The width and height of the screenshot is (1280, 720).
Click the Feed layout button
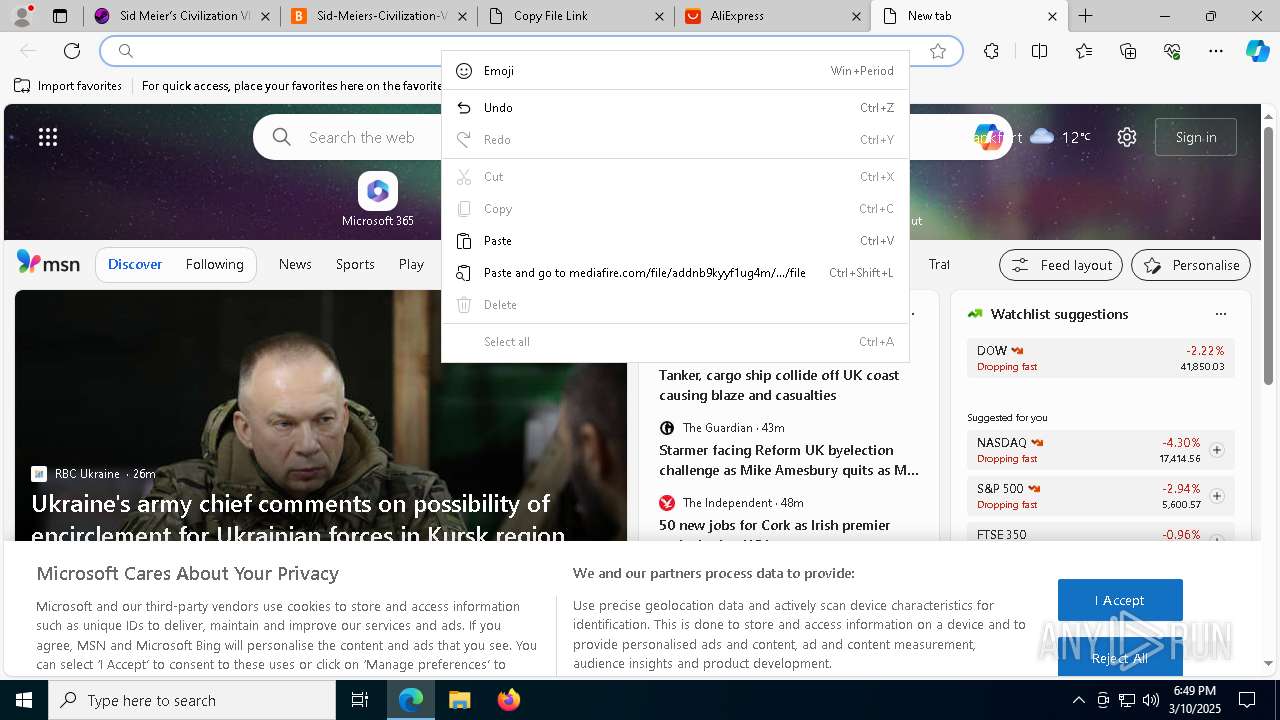(x=1061, y=265)
